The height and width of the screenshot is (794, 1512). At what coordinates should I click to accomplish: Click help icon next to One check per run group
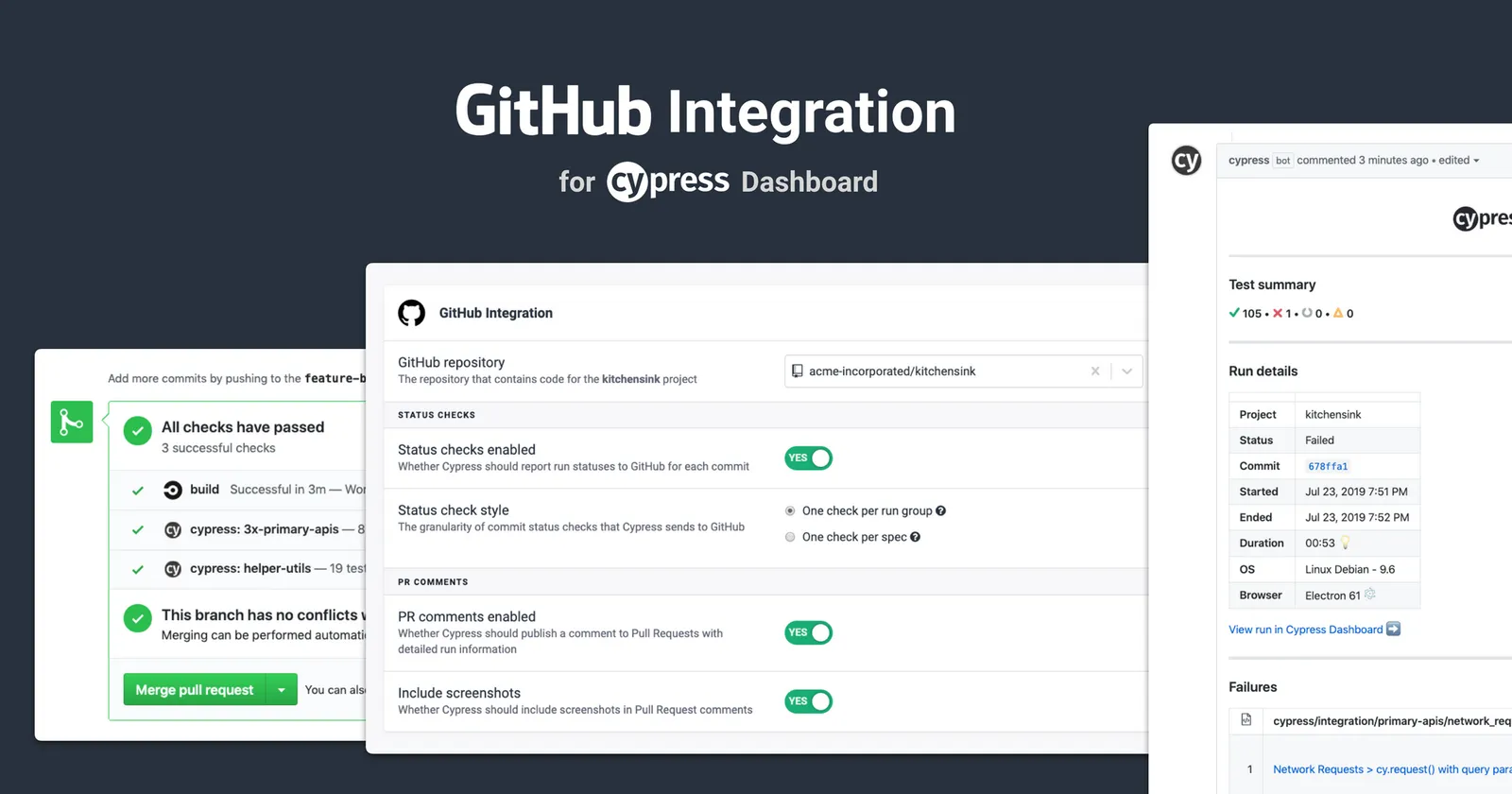point(941,511)
